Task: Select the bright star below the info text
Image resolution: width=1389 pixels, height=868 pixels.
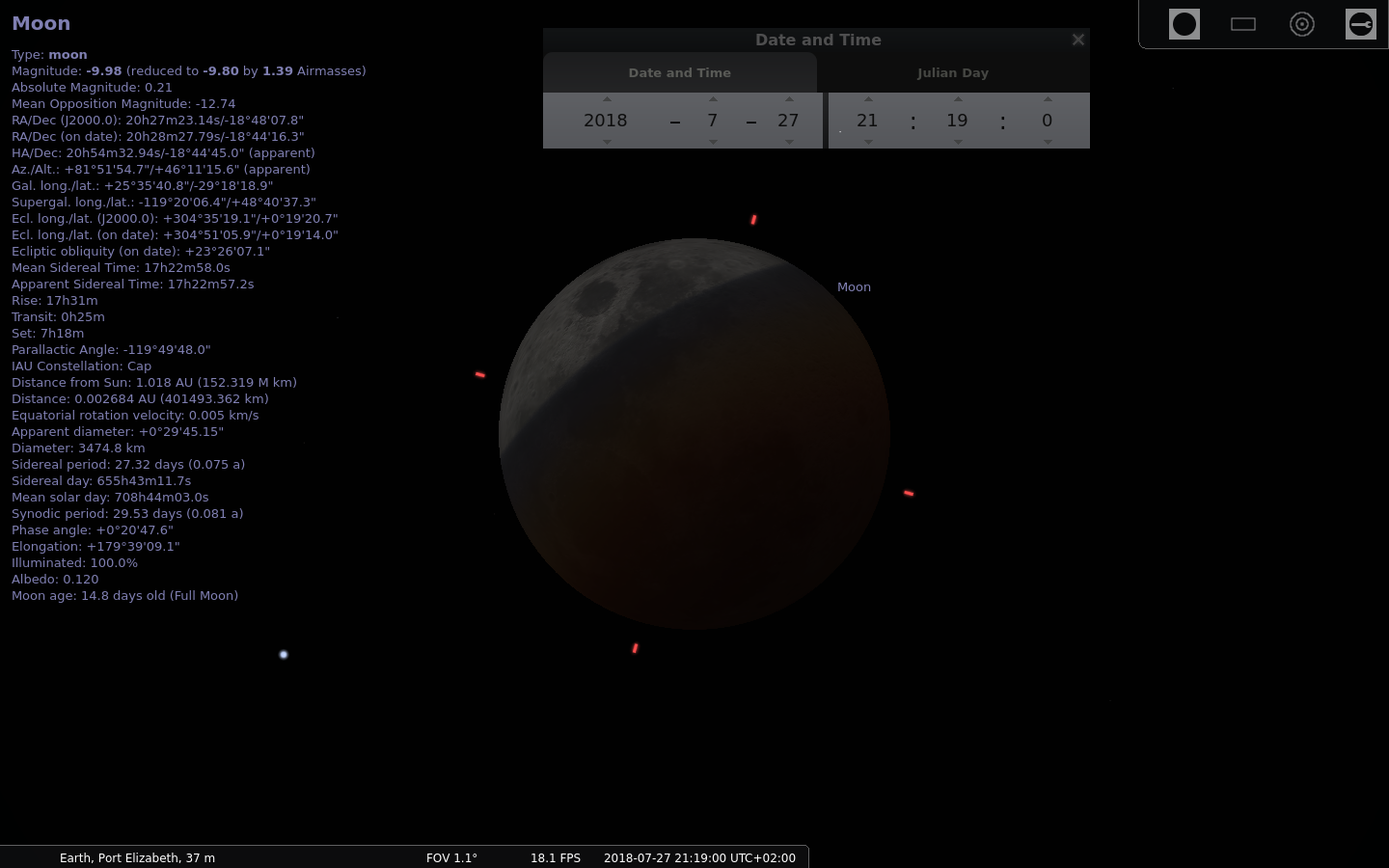Action: [283, 654]
